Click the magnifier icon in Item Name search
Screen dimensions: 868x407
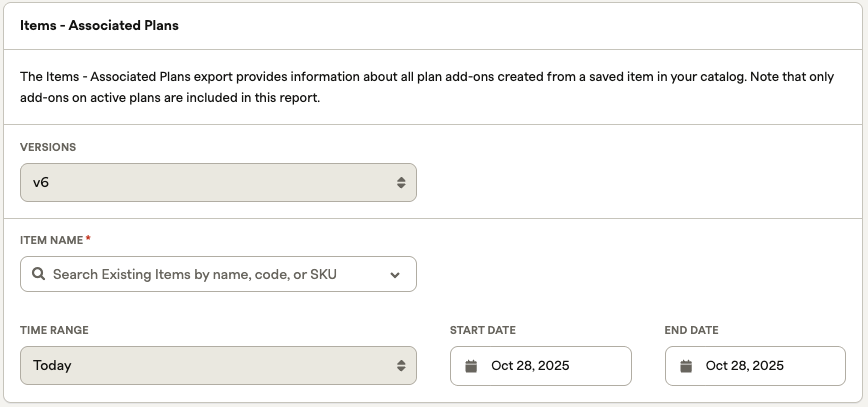(38, 274)
